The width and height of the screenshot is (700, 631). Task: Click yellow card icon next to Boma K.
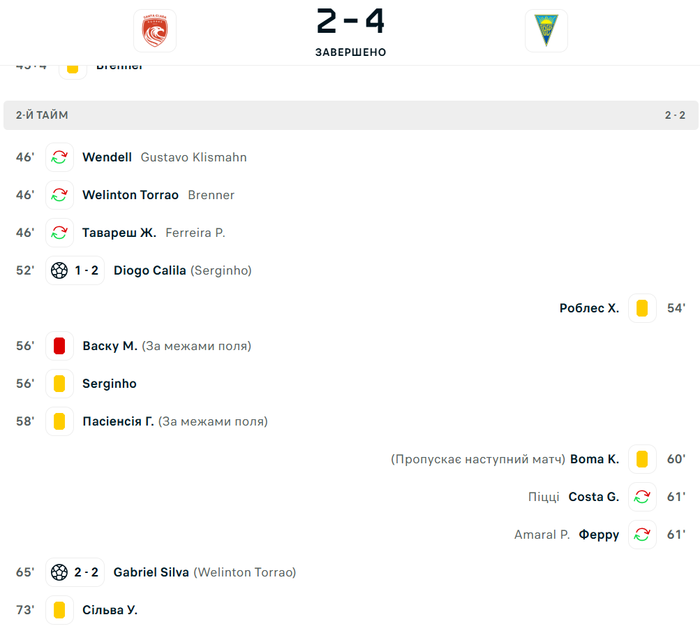coord(642,459)
